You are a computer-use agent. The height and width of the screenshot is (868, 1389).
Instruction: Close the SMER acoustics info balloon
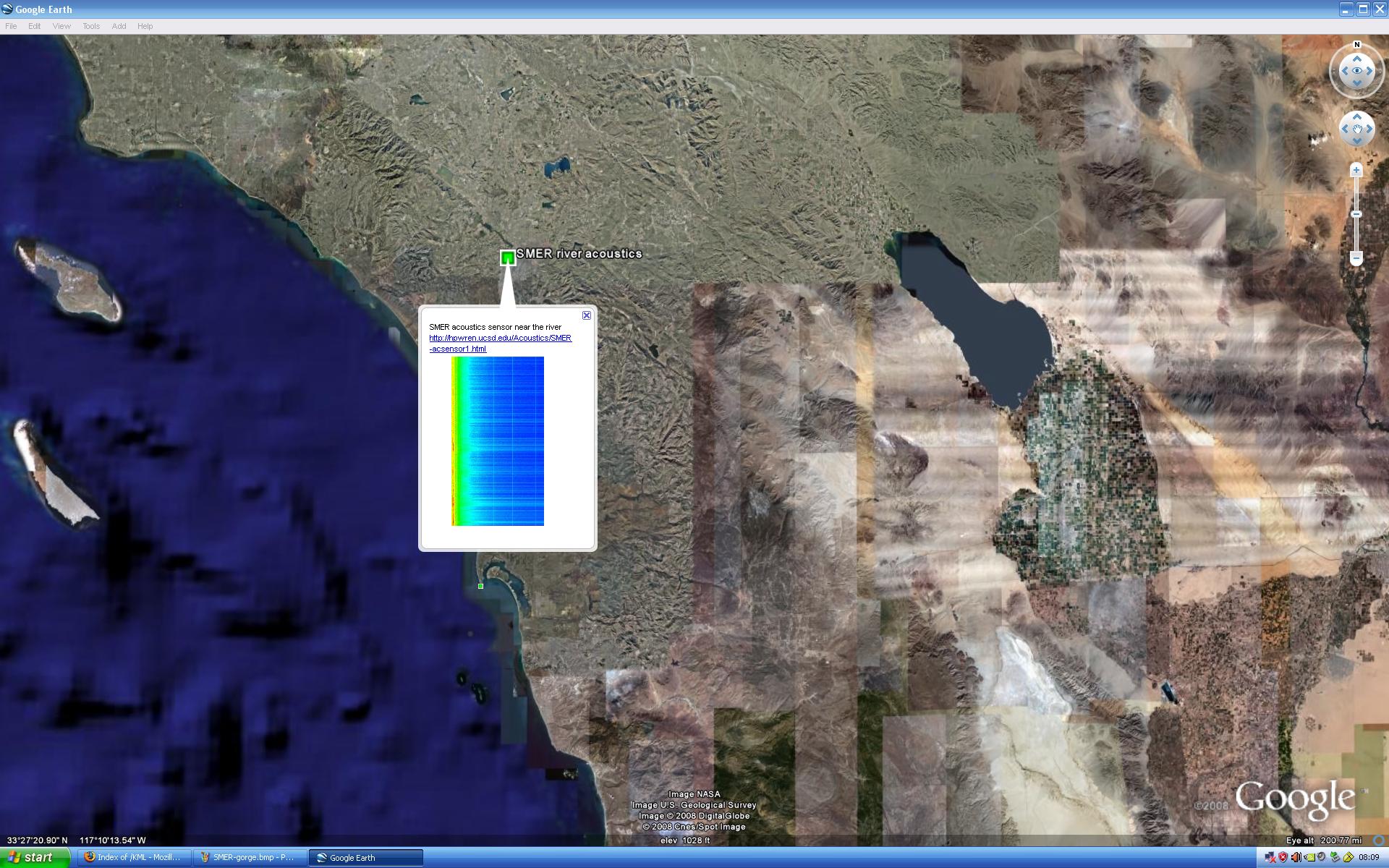(x=587, y=315)
